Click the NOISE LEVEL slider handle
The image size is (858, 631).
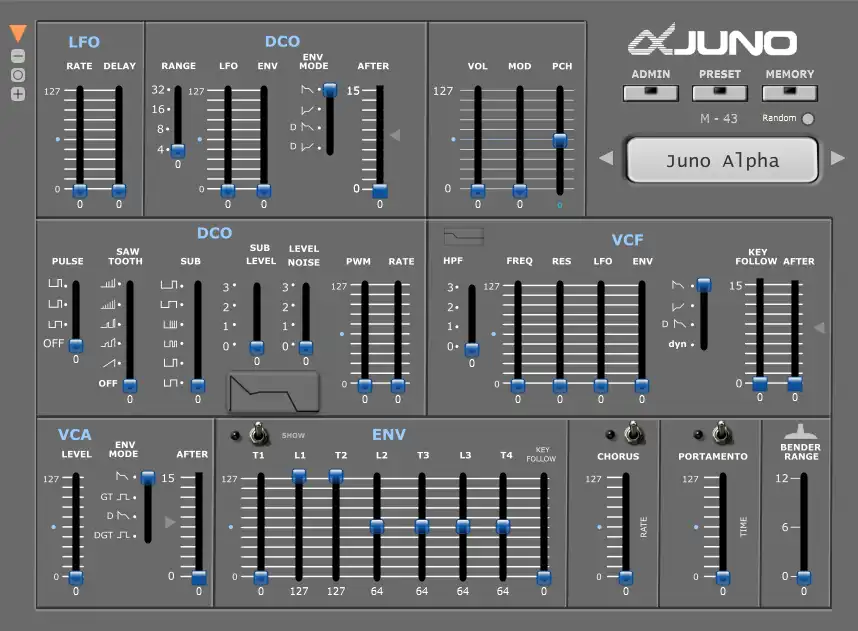point(306,348)
